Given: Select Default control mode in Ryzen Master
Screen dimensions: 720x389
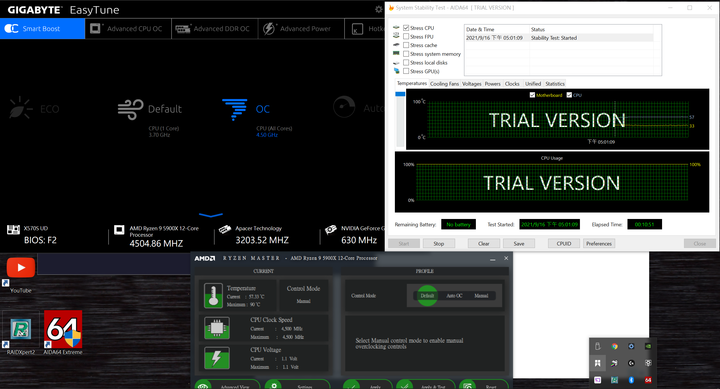Looking at the screenshot, I should pyautogui.click(x=427, y=296).
